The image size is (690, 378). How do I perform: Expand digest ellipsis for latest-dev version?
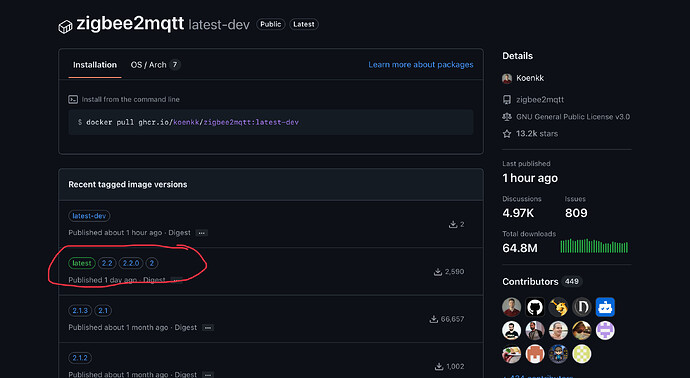click(202, 233)
